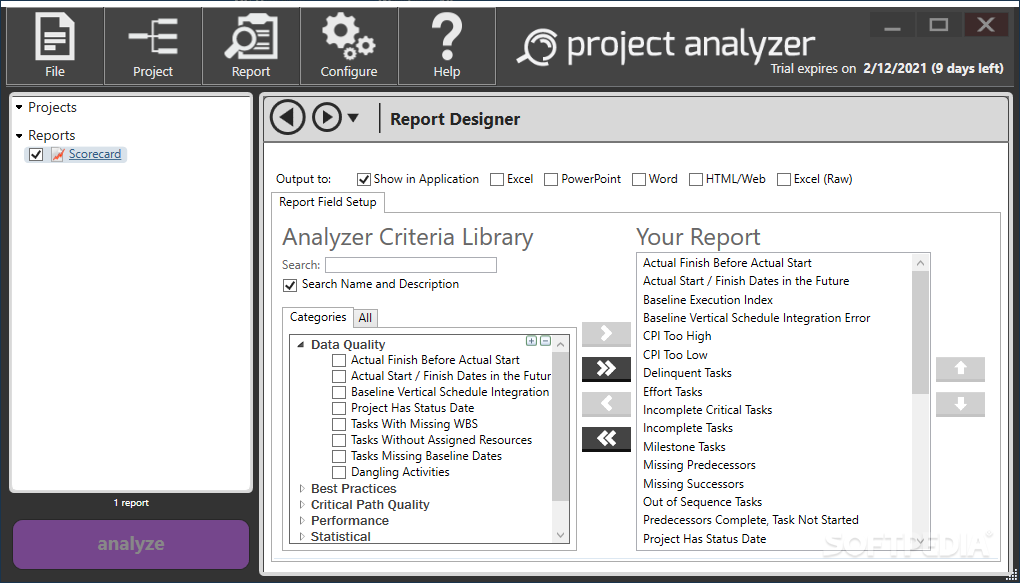Click in the criteria Search field

(411, 265)
